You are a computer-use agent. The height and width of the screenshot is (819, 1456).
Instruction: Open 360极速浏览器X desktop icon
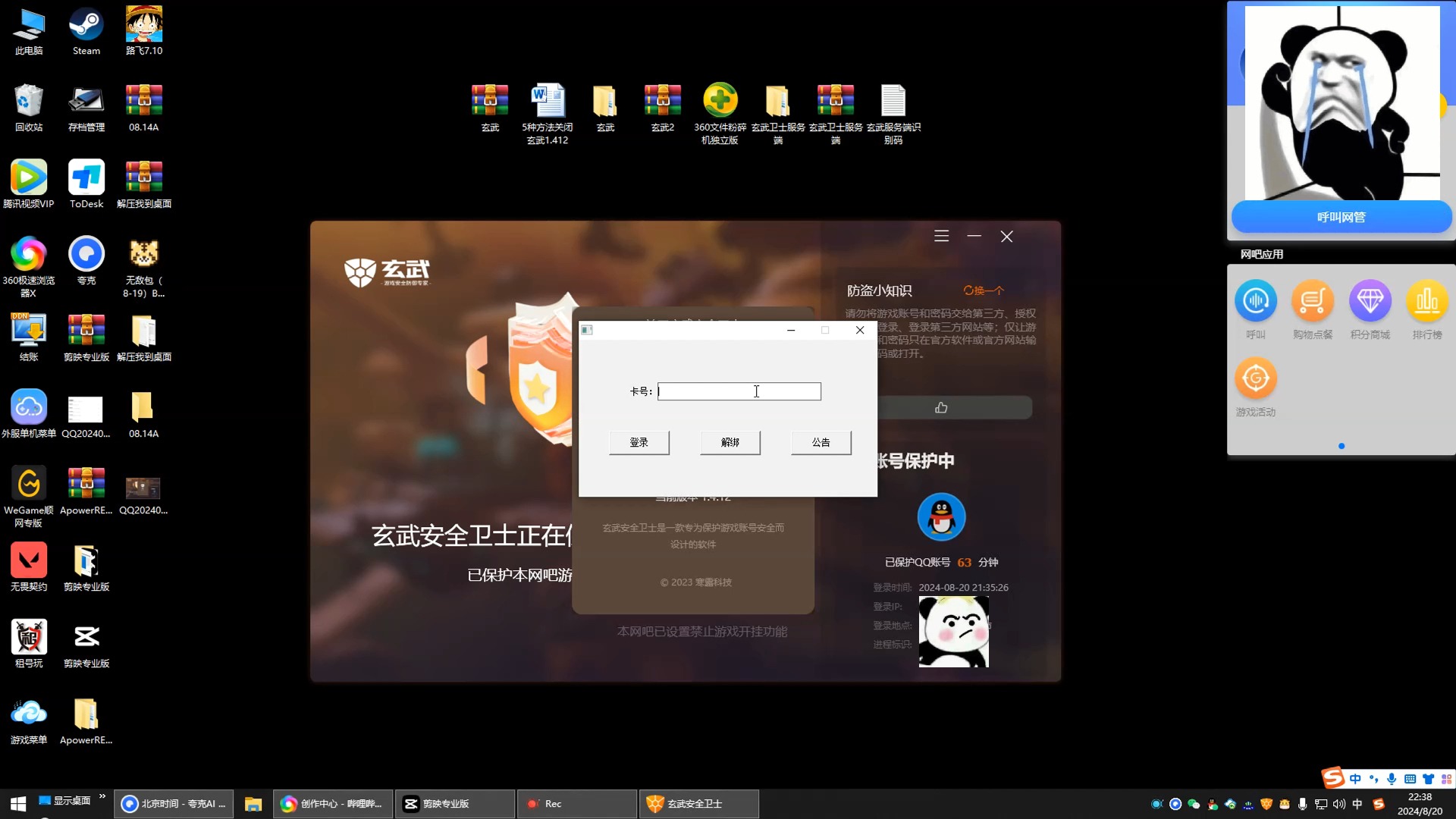point(29,267)
